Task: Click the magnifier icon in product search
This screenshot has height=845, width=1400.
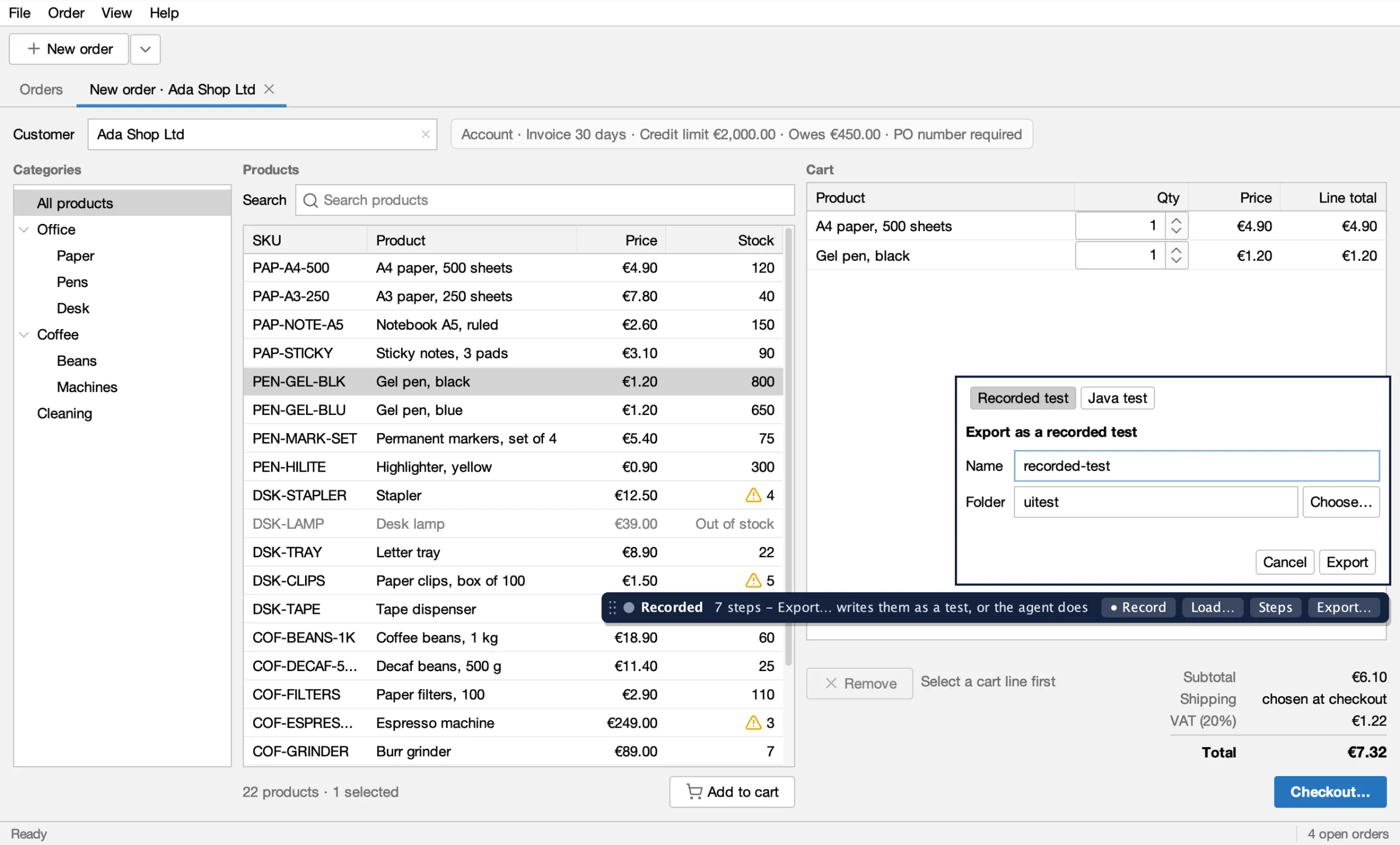Action: pyautogui.click(x=310, y=200)
